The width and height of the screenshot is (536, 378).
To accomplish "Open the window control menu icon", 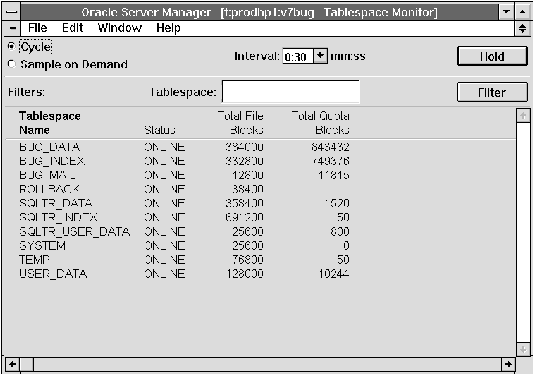I will [12, 12].
